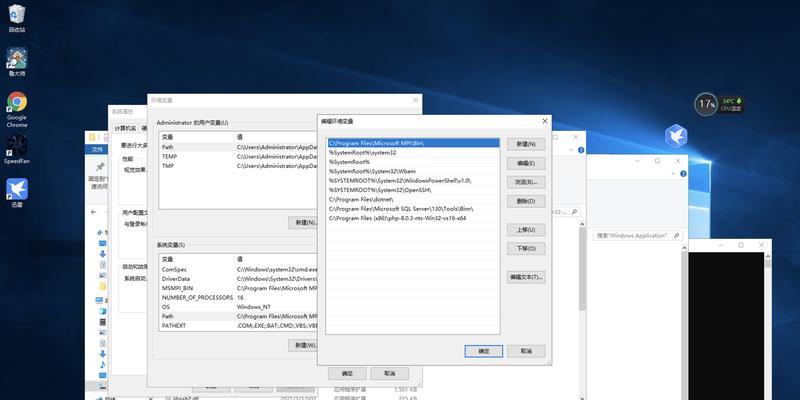Click the 17% CPU usage circle widget
Screen dimensions: 800x400
[706, 104]
